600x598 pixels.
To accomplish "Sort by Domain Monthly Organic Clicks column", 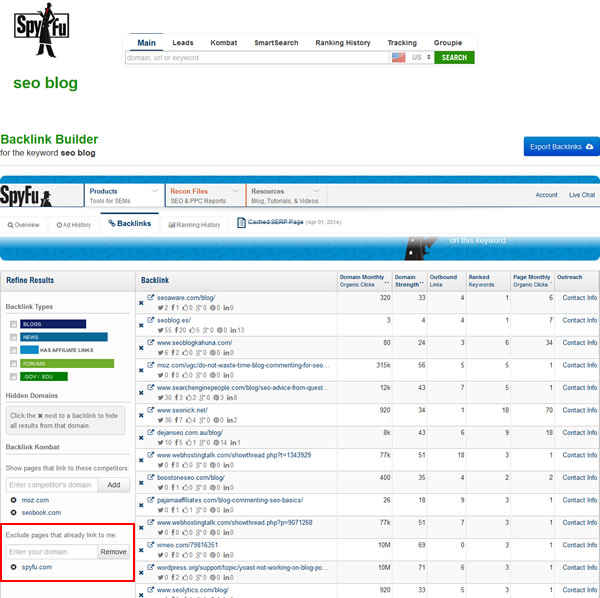I will [x=364, y=281].
